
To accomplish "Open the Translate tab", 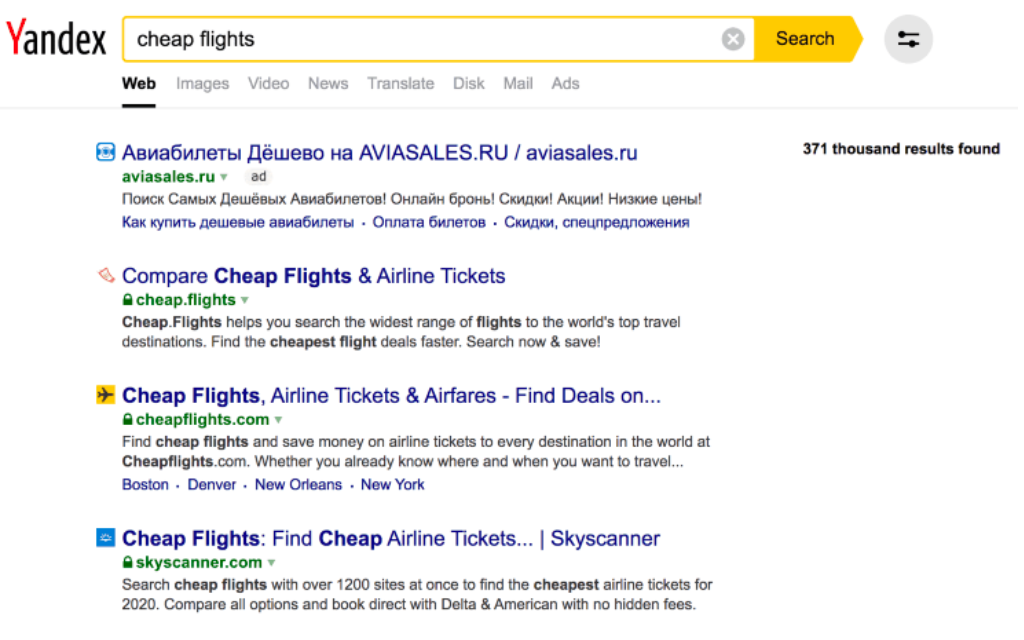I will coord(400,84).
